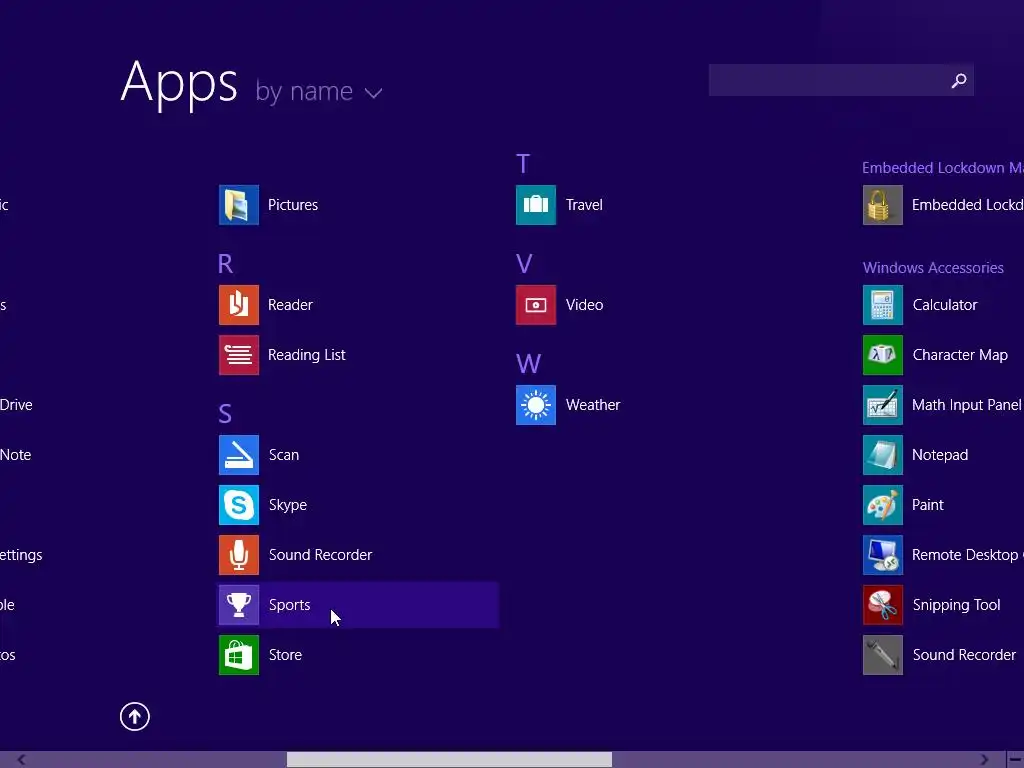Open the Windows Accessories group header
This screenshot has height=768, width=1024.
(933, 268)
